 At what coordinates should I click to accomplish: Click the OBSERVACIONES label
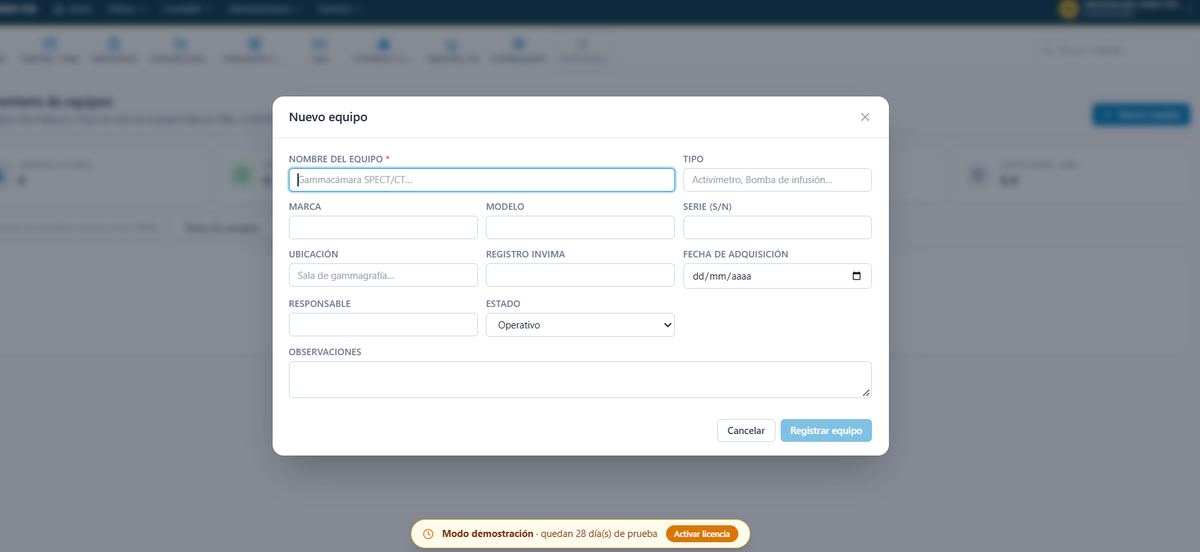tap(325, 352)
